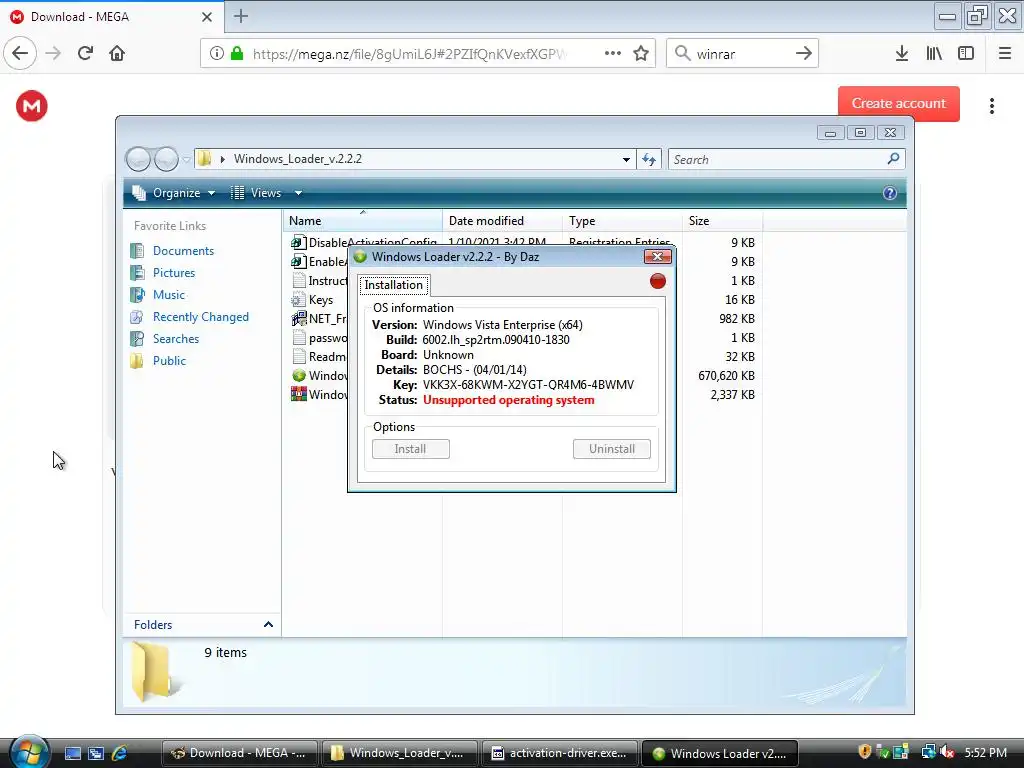Open page actions three-dot menu in address bar
Screen dimensions: 1024x768
tap(613, 53)
